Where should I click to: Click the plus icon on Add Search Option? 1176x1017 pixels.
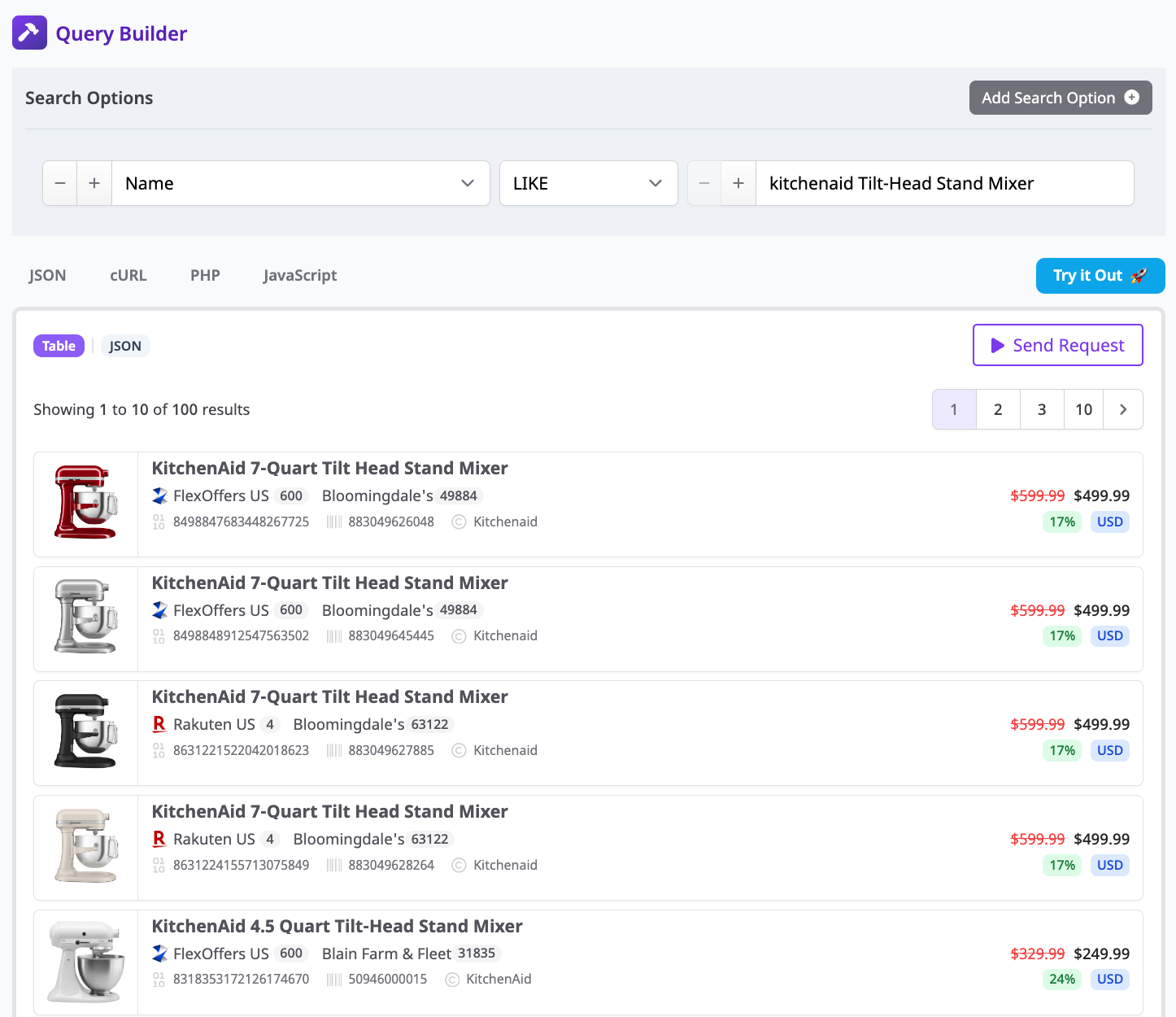1131,98
